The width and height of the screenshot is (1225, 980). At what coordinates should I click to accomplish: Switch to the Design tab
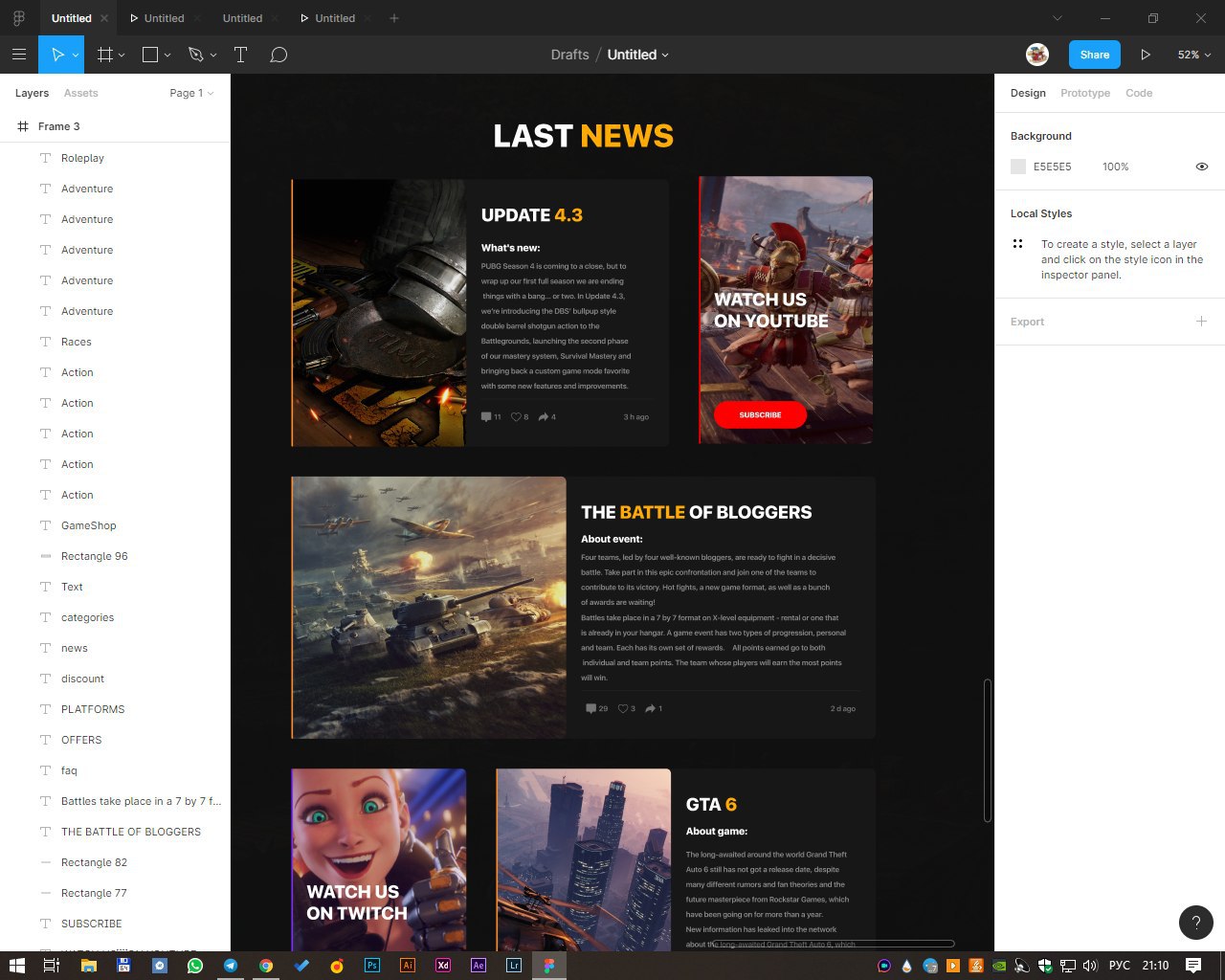tap(1028, 93)
